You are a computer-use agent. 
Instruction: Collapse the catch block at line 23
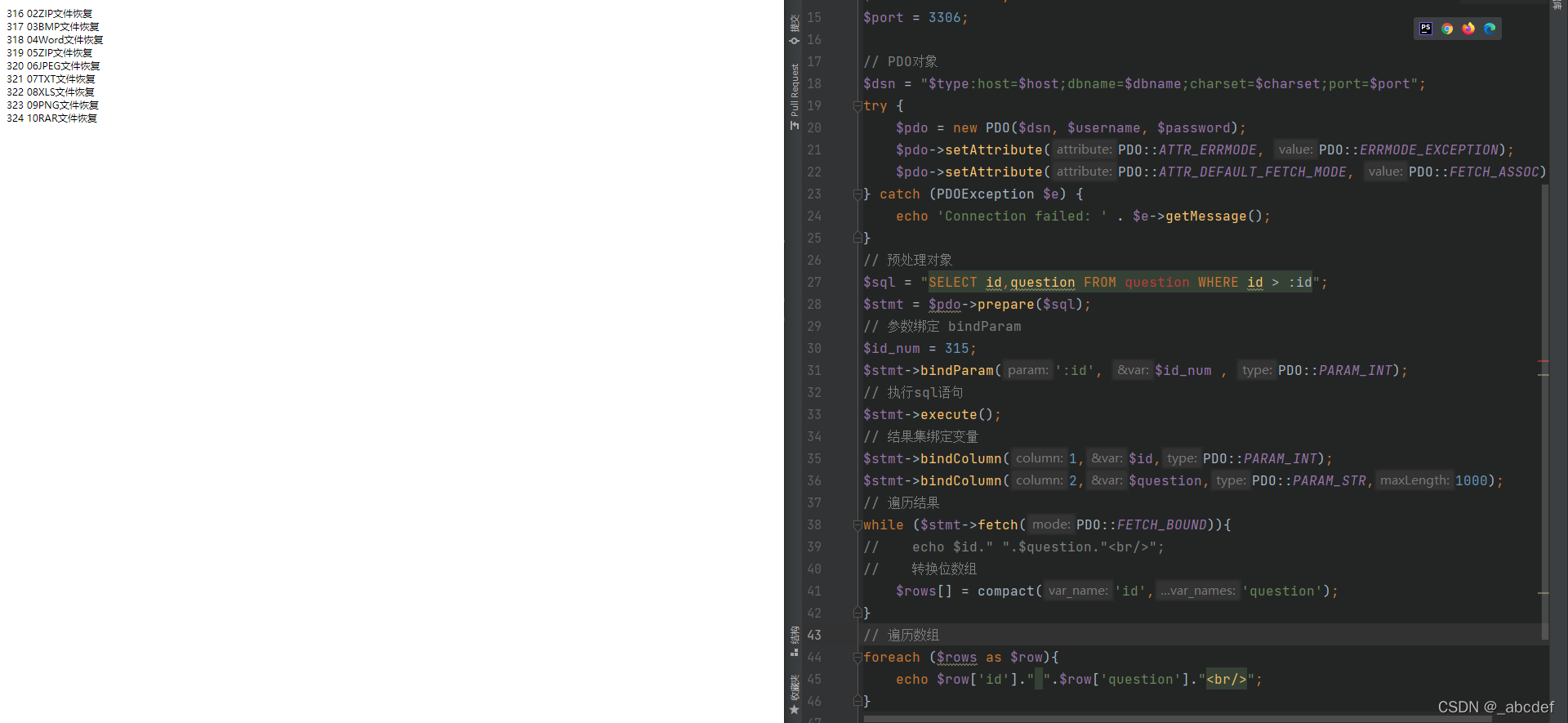(x=857, y=194)
